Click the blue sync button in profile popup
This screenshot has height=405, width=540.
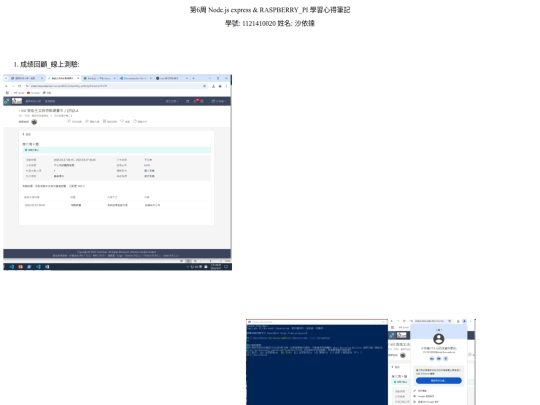coord(438,381)
